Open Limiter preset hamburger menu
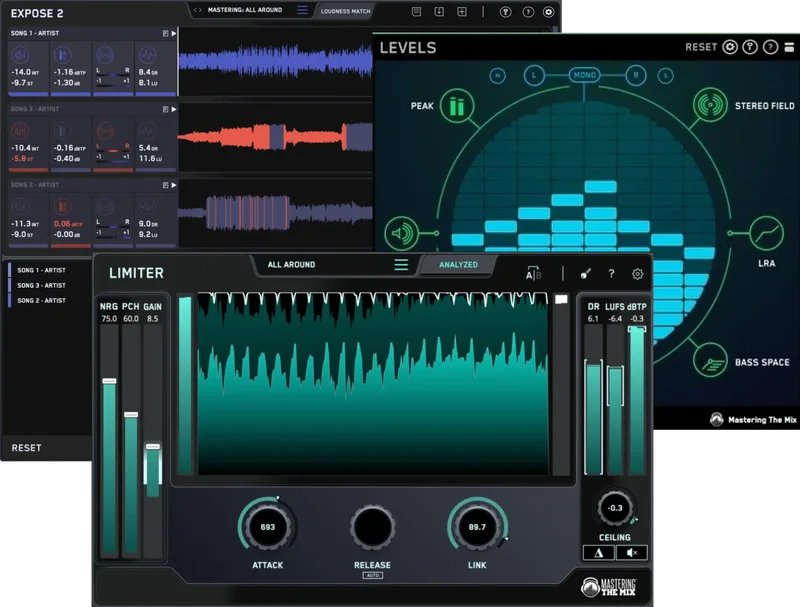This screenshot has width=800, height=607. tap(401, 265)
